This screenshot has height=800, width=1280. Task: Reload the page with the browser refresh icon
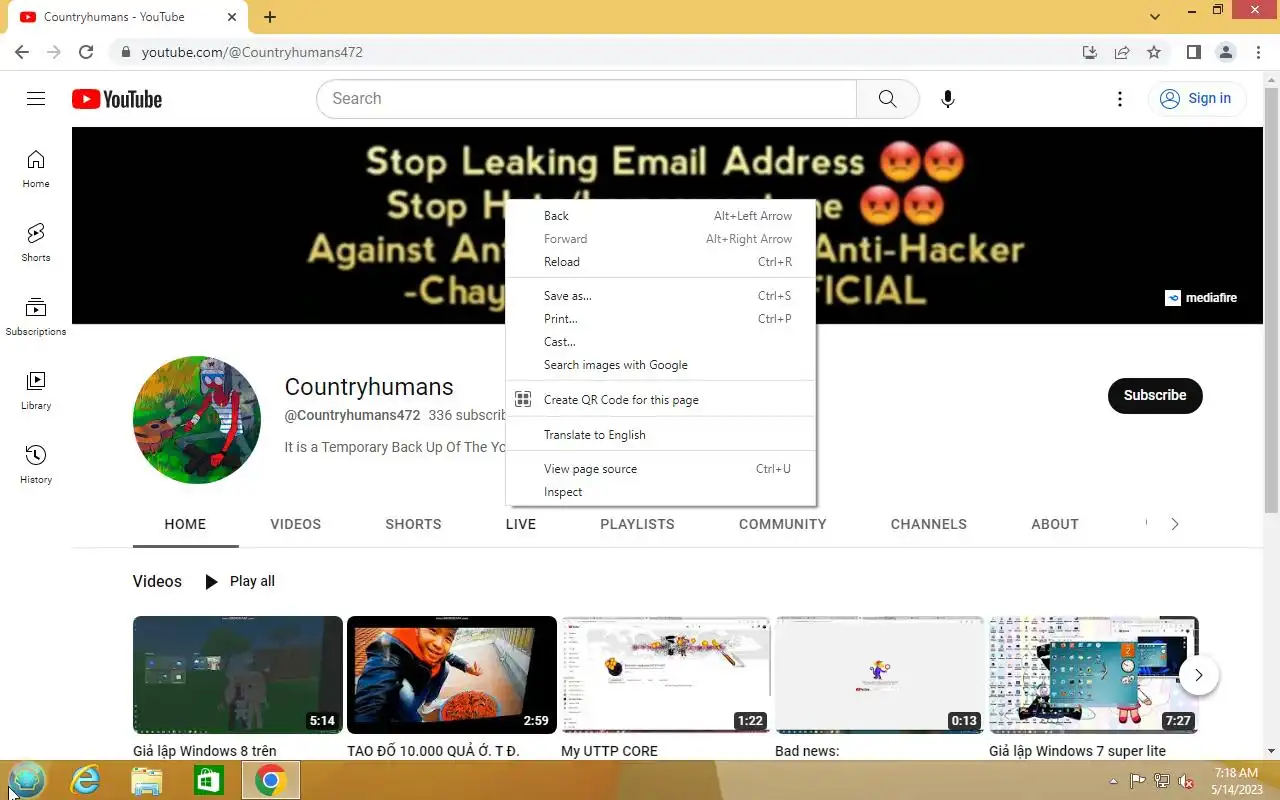click(x=86, y=52)
